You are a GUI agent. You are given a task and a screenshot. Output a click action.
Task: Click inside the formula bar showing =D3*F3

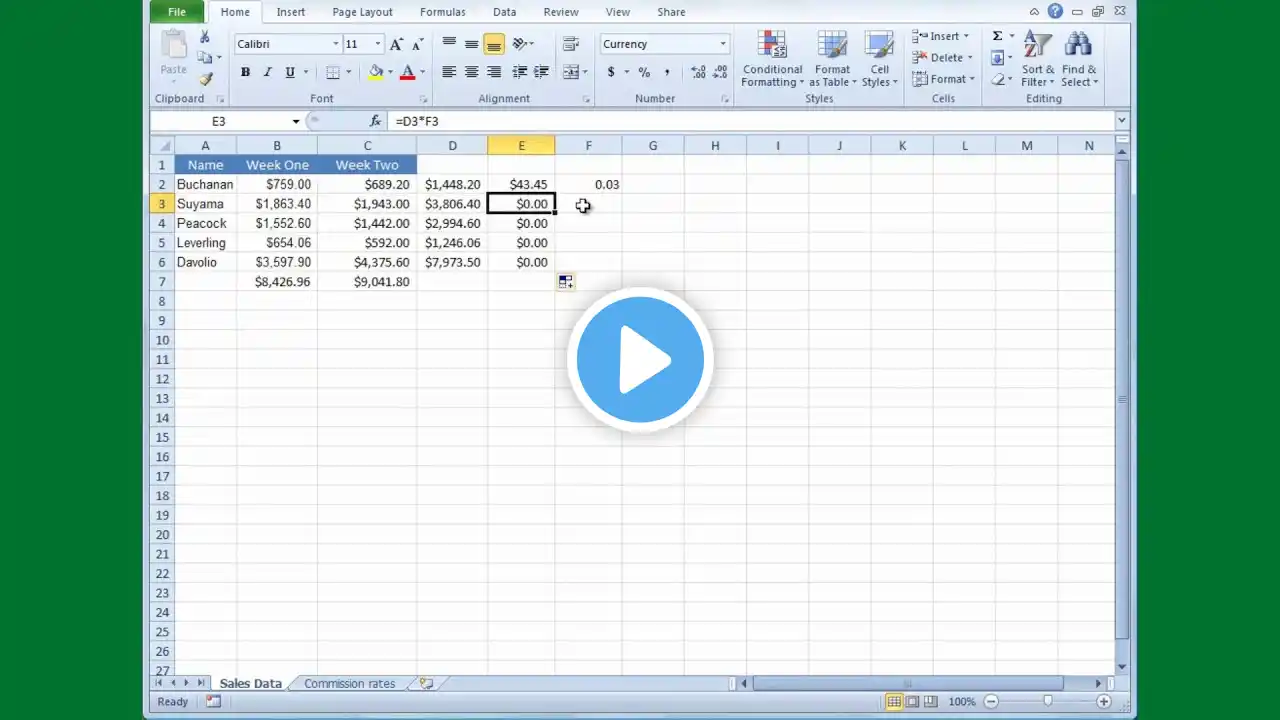(750, 121)
